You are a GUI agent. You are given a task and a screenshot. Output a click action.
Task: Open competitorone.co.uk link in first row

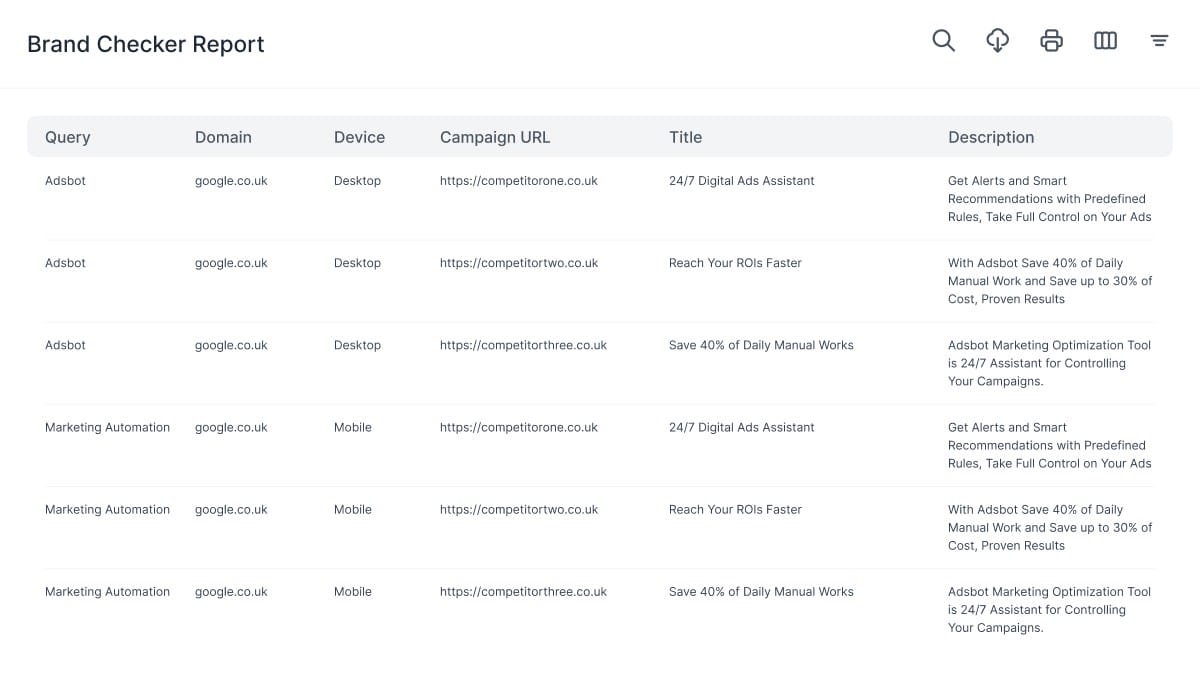click(518, 181)
